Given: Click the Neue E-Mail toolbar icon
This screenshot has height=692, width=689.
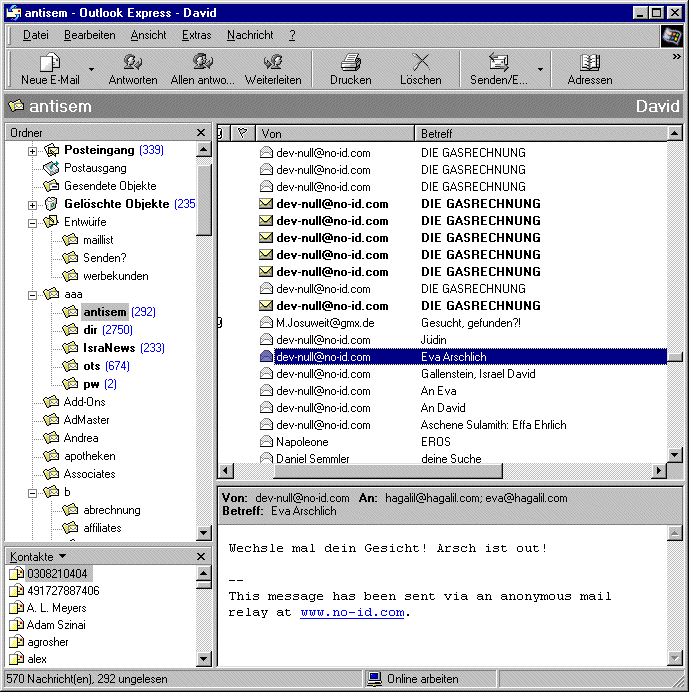Looking at the screenshot, I should tap(49, 62).
